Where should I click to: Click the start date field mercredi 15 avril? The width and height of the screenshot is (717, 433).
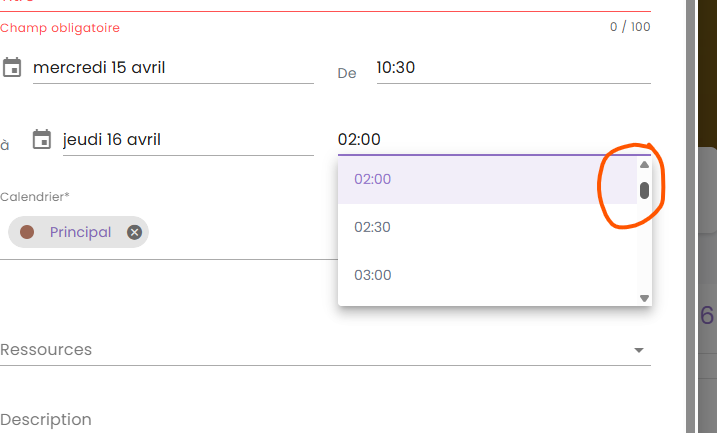170,68
